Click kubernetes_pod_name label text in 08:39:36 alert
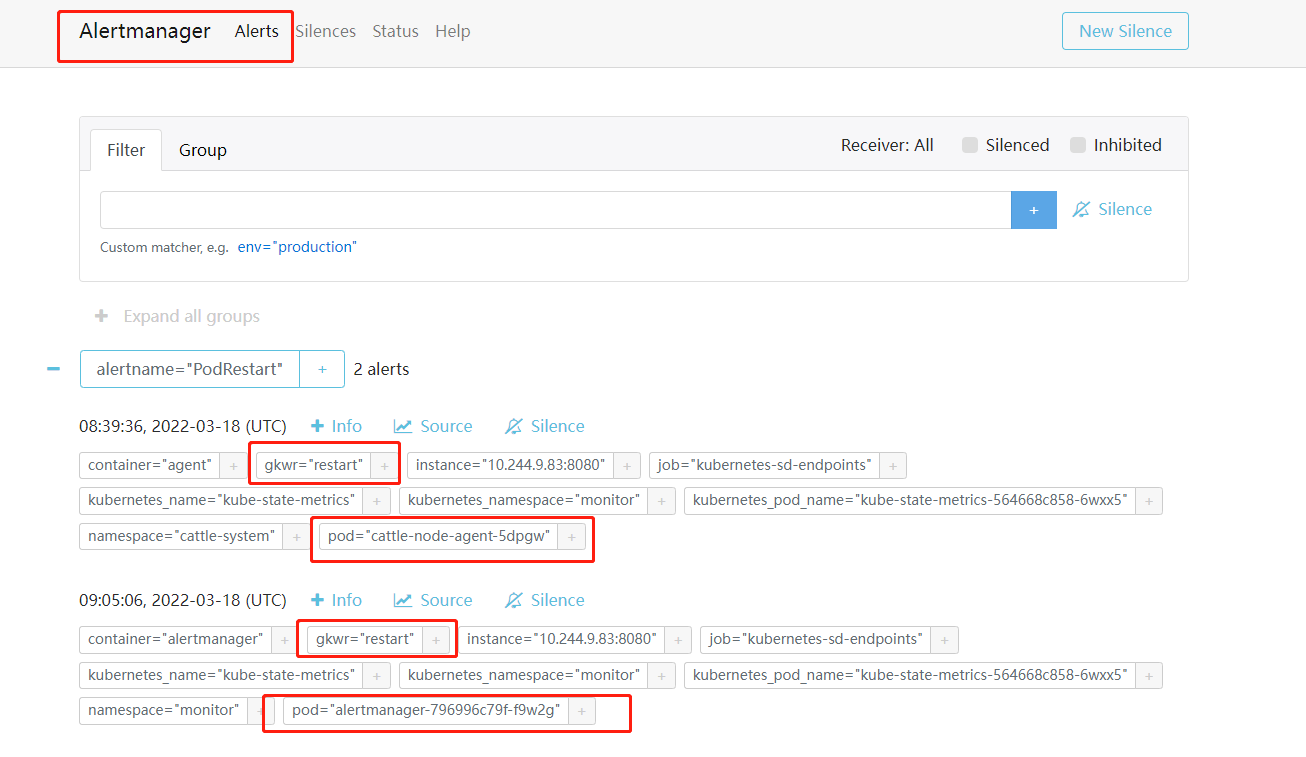 [911, 501]
